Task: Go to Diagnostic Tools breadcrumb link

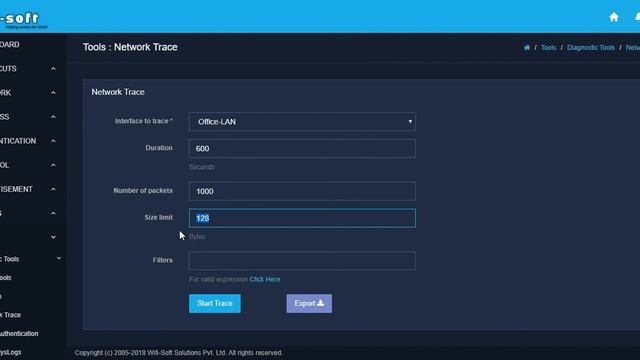Action: tap(591, 48)
